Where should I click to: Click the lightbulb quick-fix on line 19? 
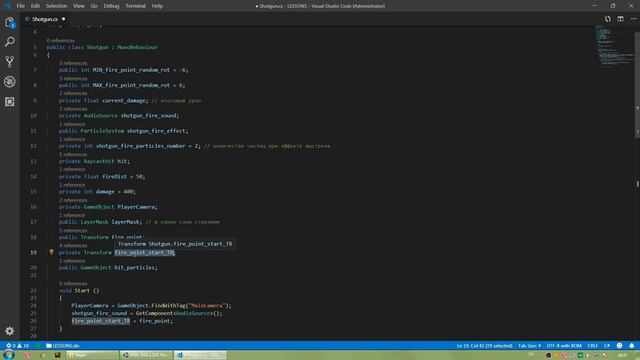click(x=51, y=252)
